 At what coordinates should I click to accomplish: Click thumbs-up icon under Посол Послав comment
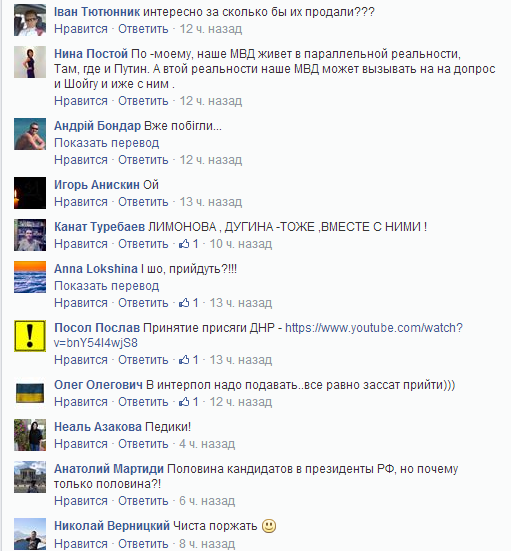tap(184, 359)
